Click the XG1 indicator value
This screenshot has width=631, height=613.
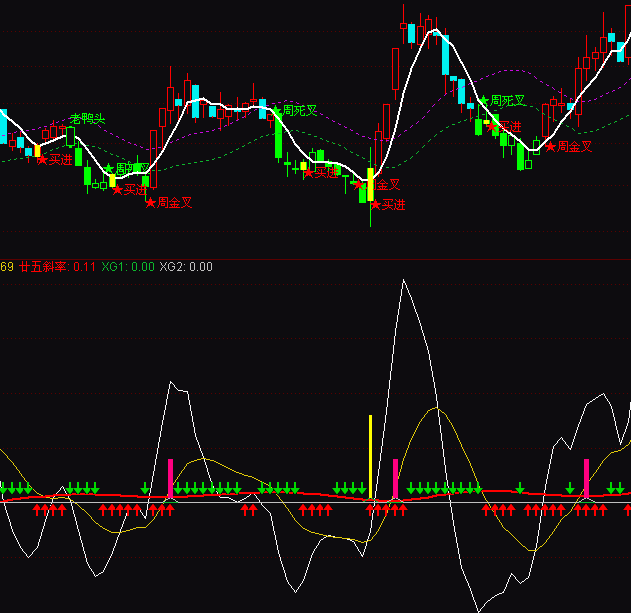tap(128, 267)
